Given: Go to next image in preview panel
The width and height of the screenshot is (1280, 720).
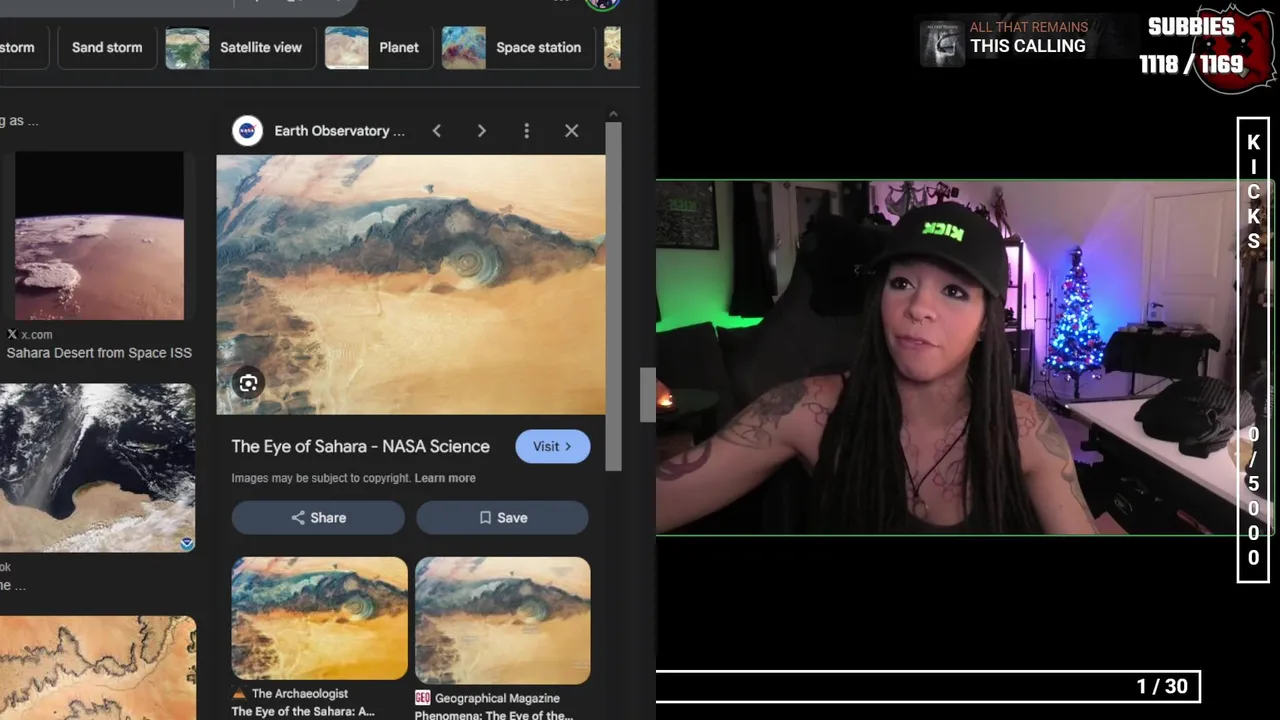Looking at the screenshot, I should click(x=481, y=131).
